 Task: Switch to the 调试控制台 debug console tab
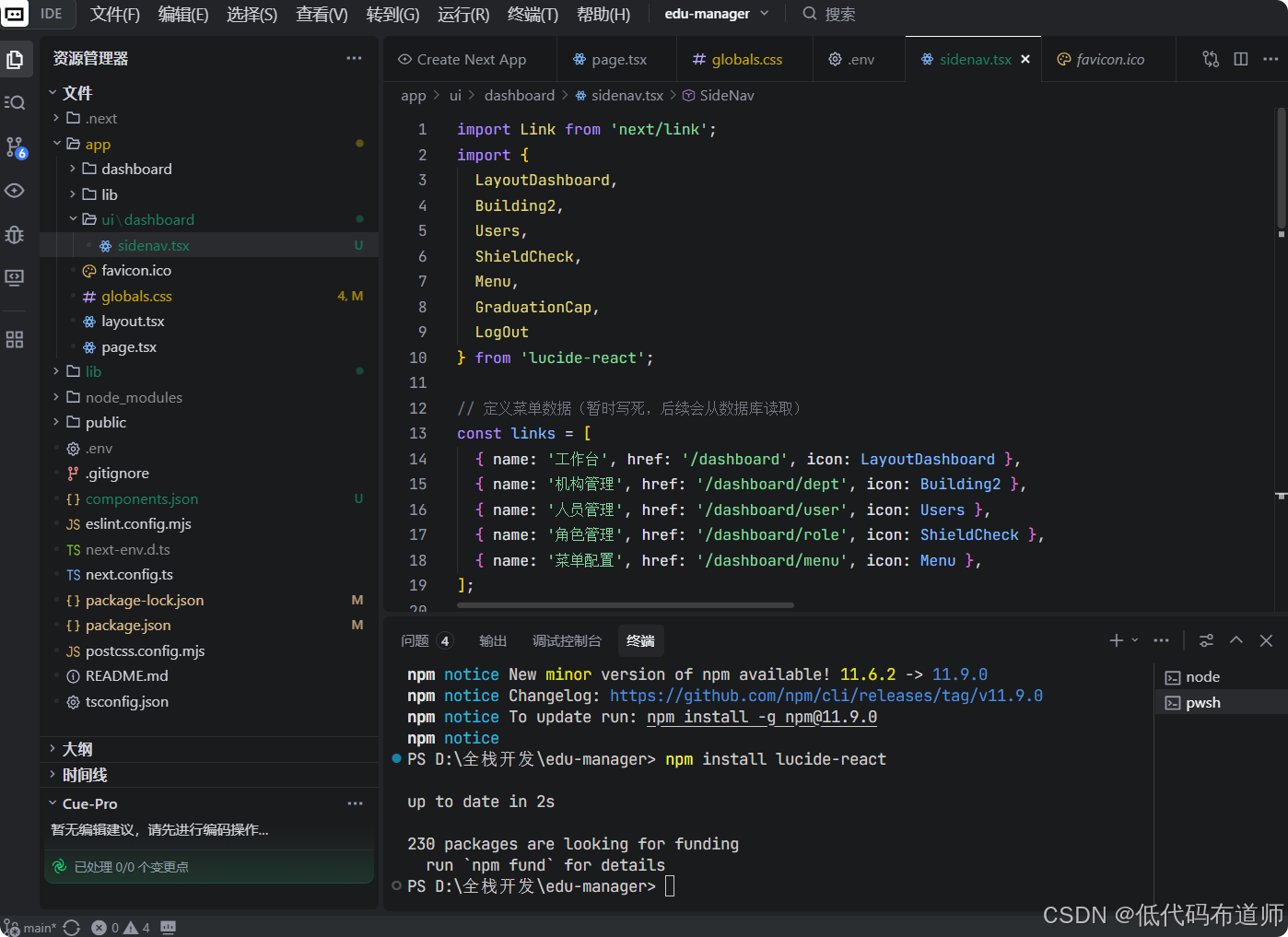click(x=567, y=640)
